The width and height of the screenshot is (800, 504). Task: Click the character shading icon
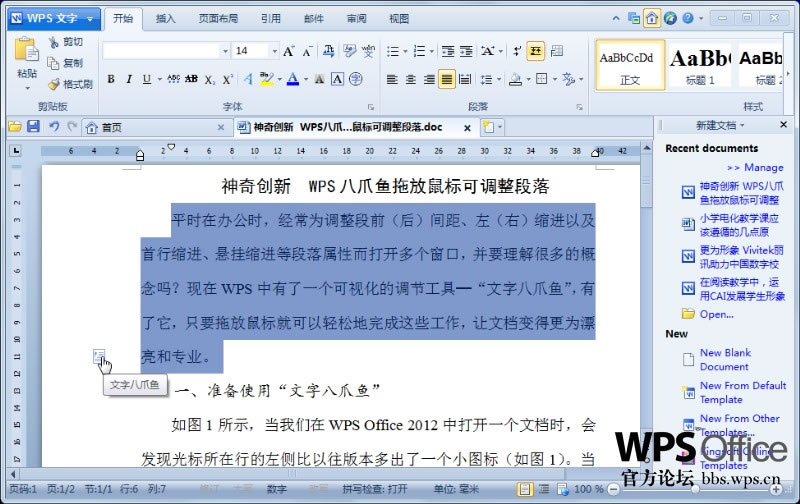pos(319,79)
